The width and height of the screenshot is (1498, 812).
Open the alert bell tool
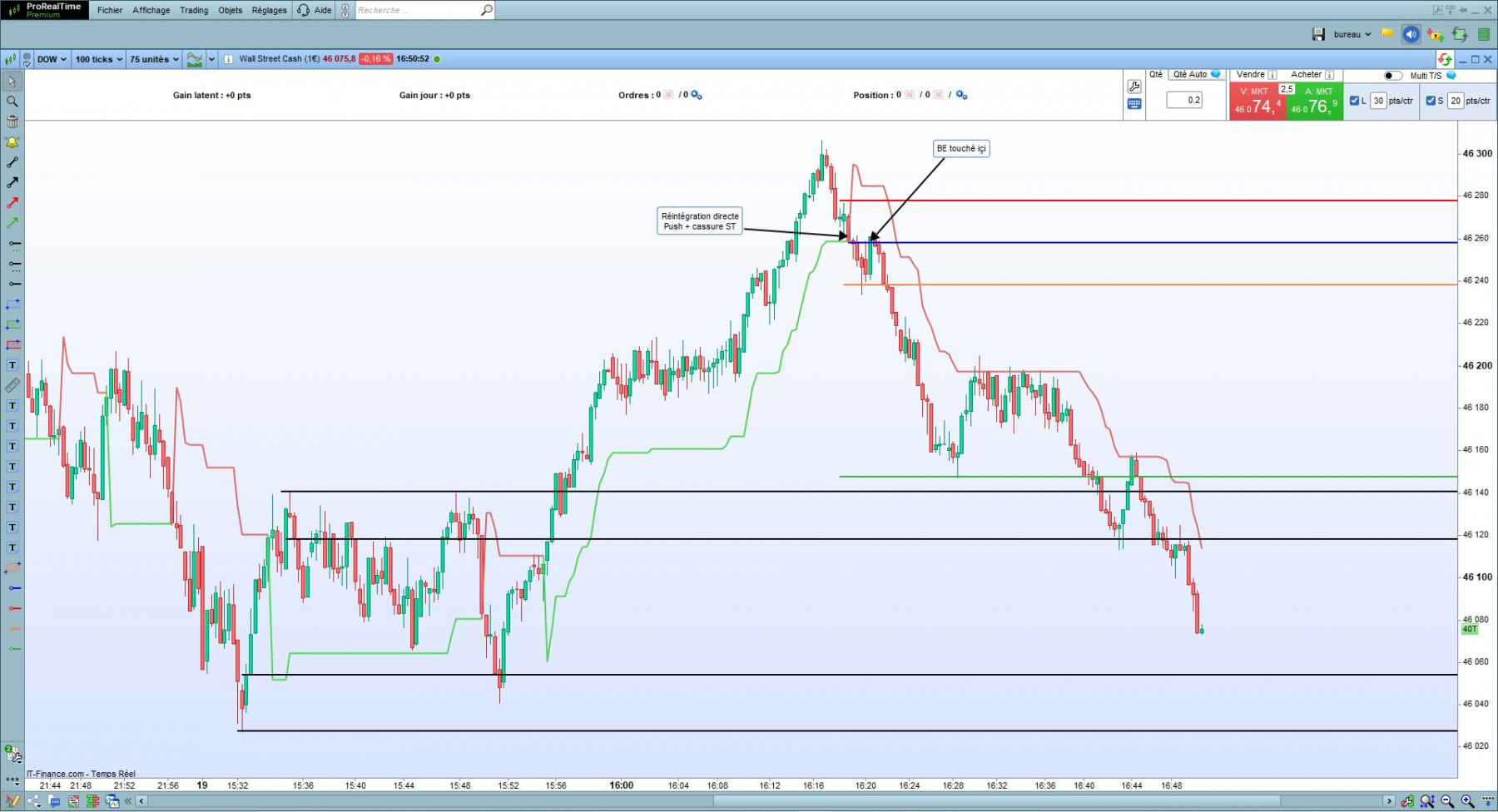tap(12, 142)
